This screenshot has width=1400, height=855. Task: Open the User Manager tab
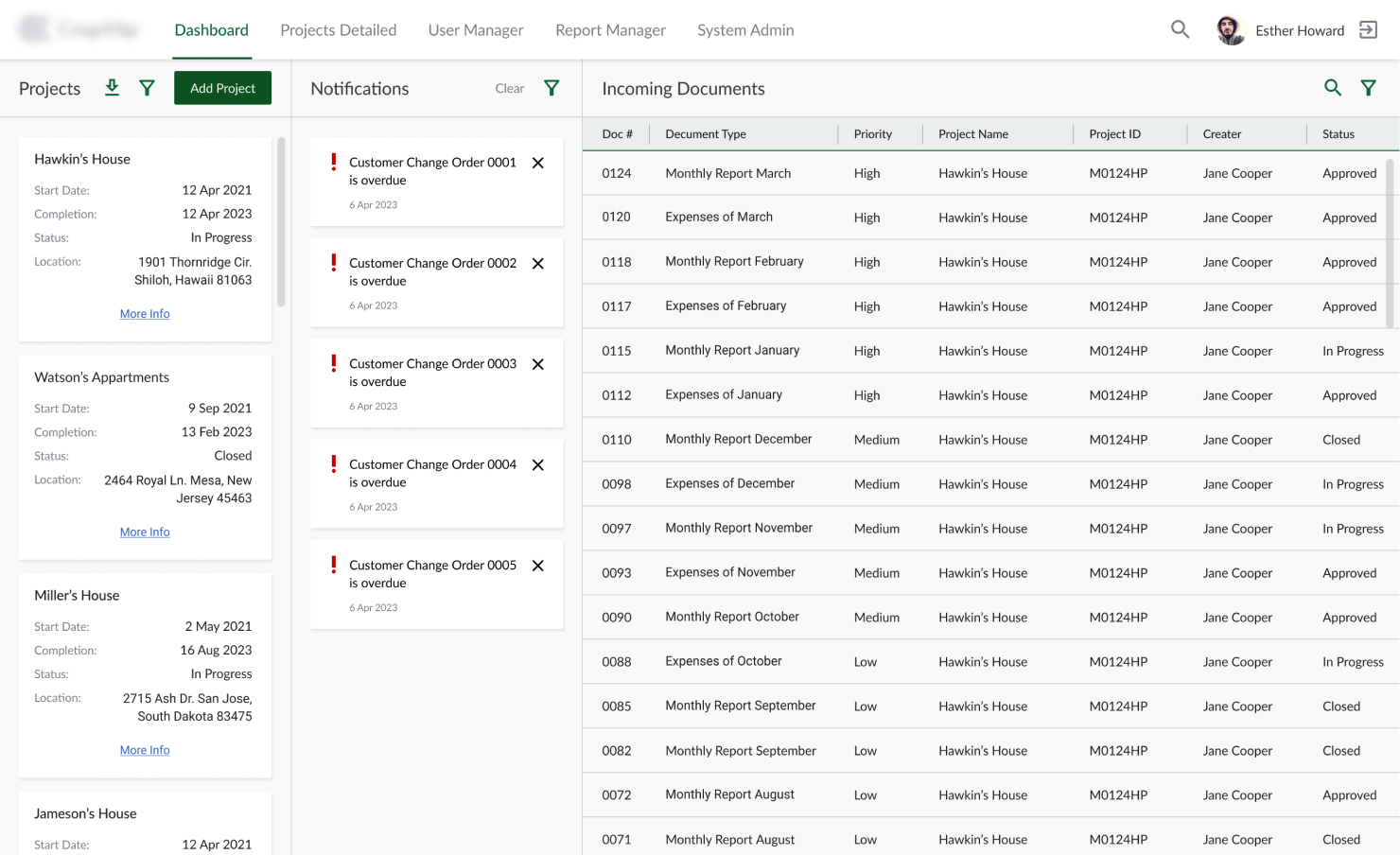476,30
